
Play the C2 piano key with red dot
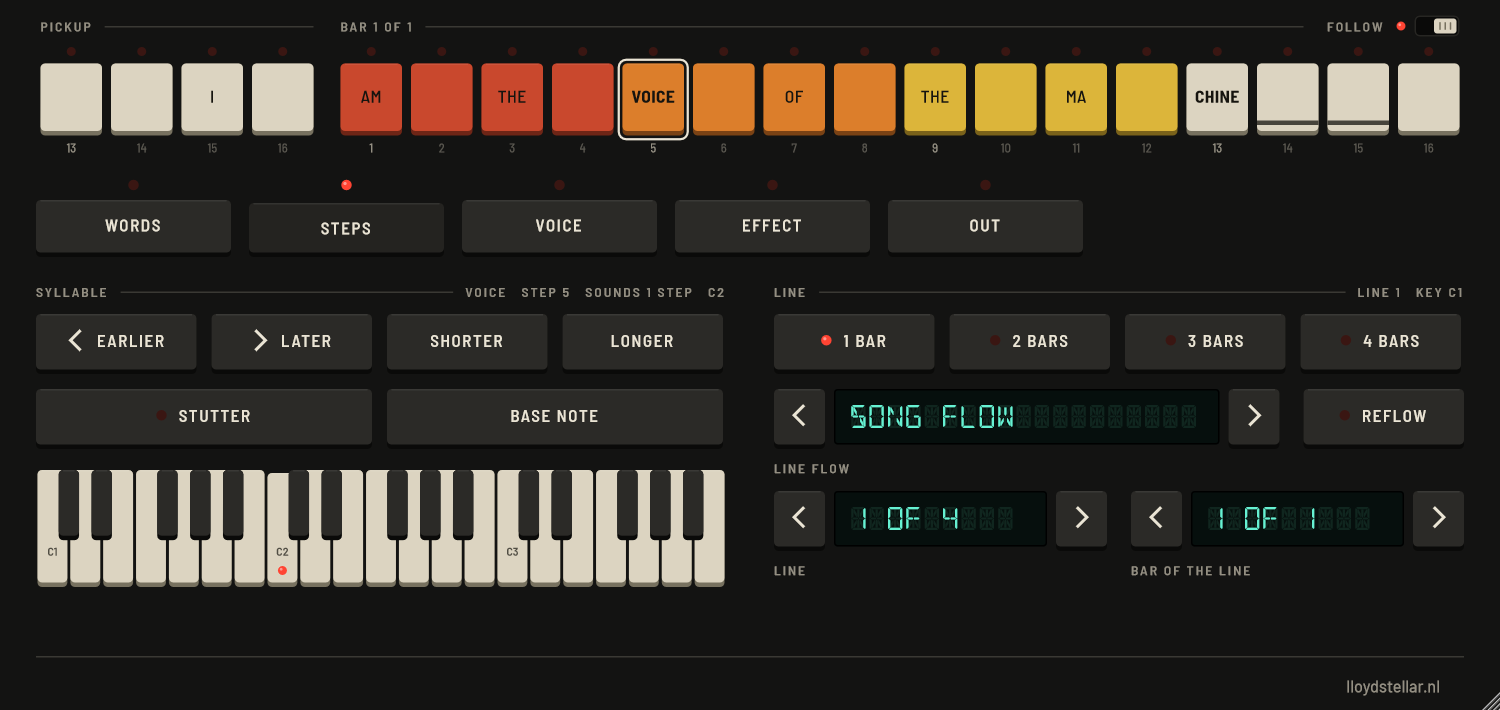283,562
